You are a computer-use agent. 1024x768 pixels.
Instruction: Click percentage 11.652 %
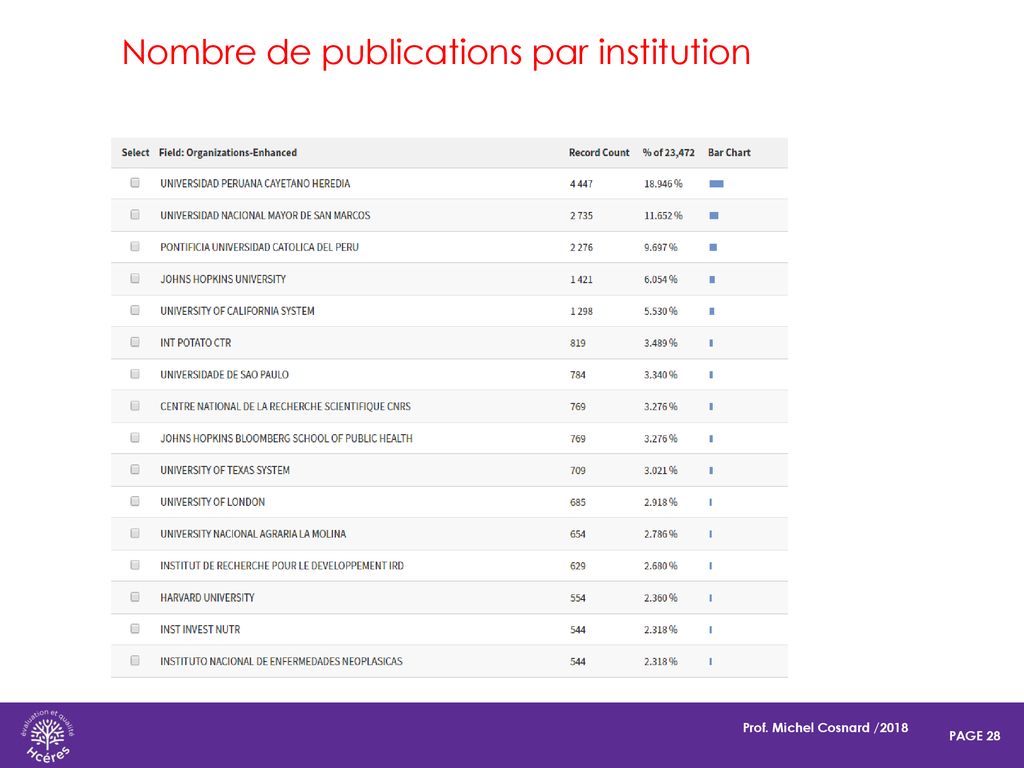(664, 216)
